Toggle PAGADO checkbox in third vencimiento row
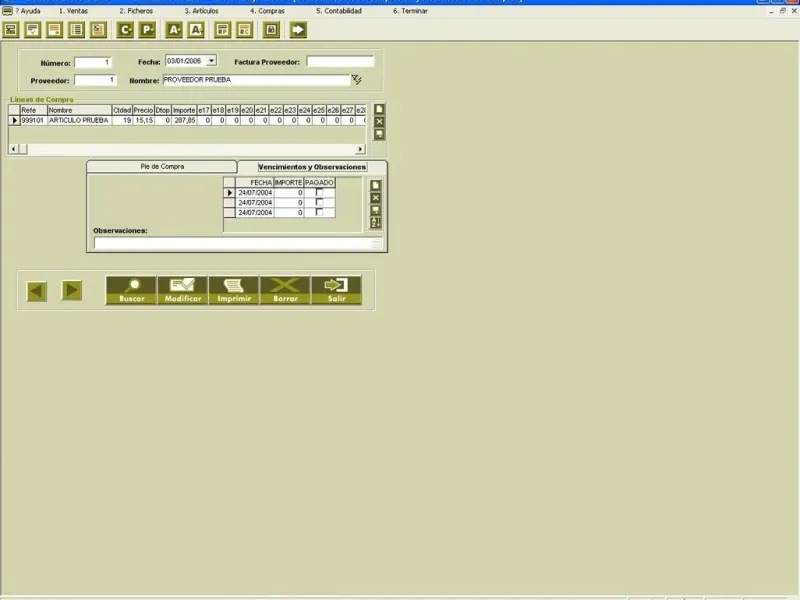The height and width of the screenshot is (600, 800). 319,212
